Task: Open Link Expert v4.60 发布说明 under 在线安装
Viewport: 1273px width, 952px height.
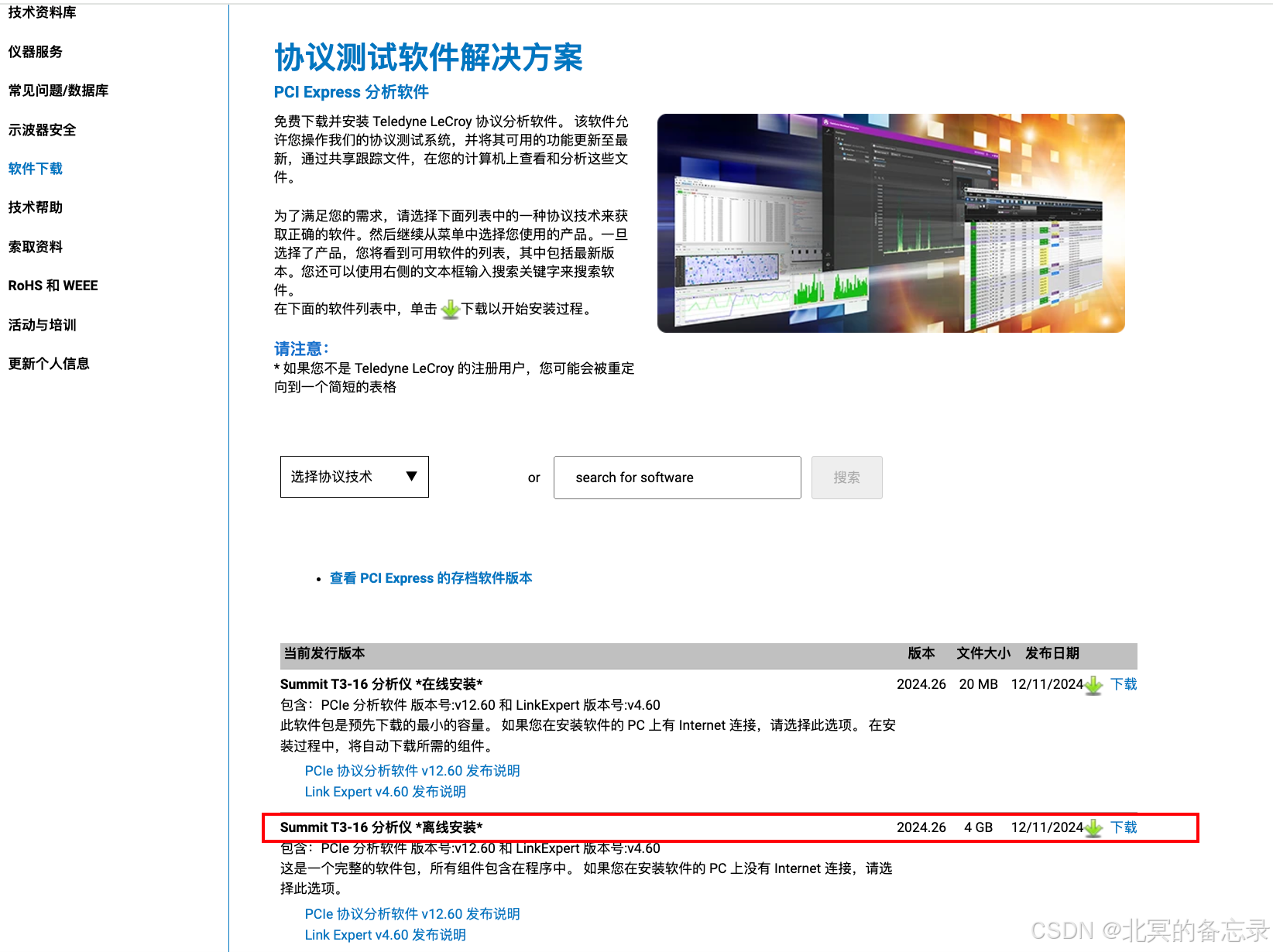Action: coord(385,792)
